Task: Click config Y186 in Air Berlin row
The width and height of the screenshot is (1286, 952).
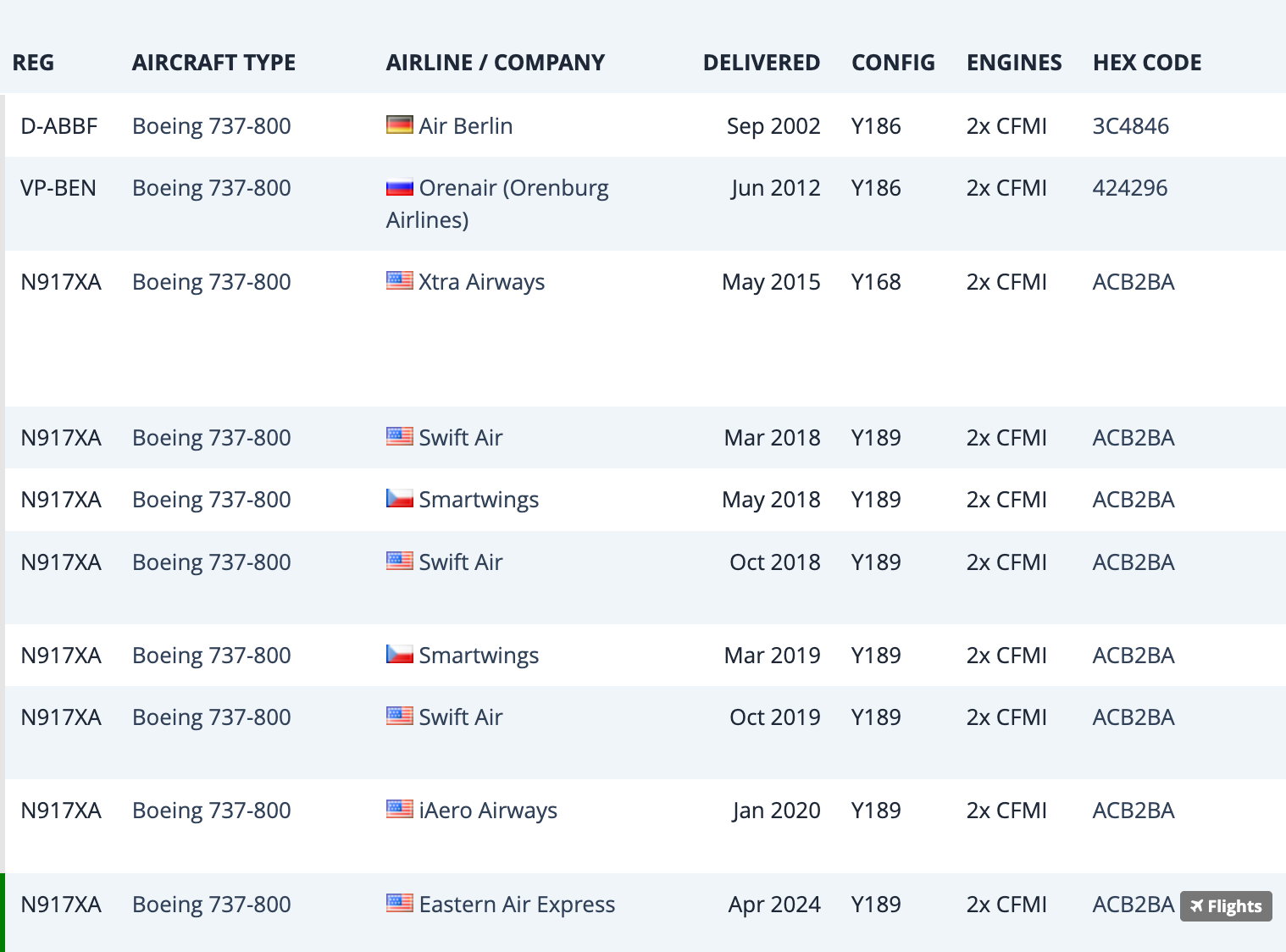Action: (876, 126)
